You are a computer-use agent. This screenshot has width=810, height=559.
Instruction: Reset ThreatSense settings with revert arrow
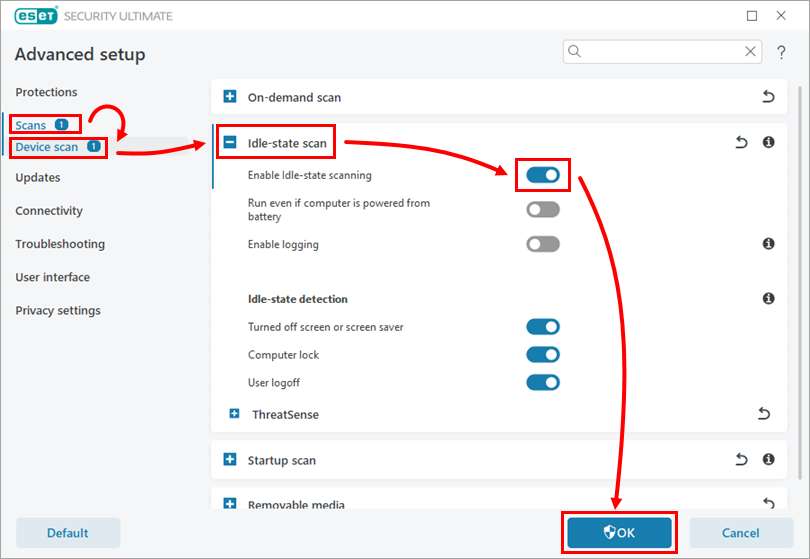764,414
